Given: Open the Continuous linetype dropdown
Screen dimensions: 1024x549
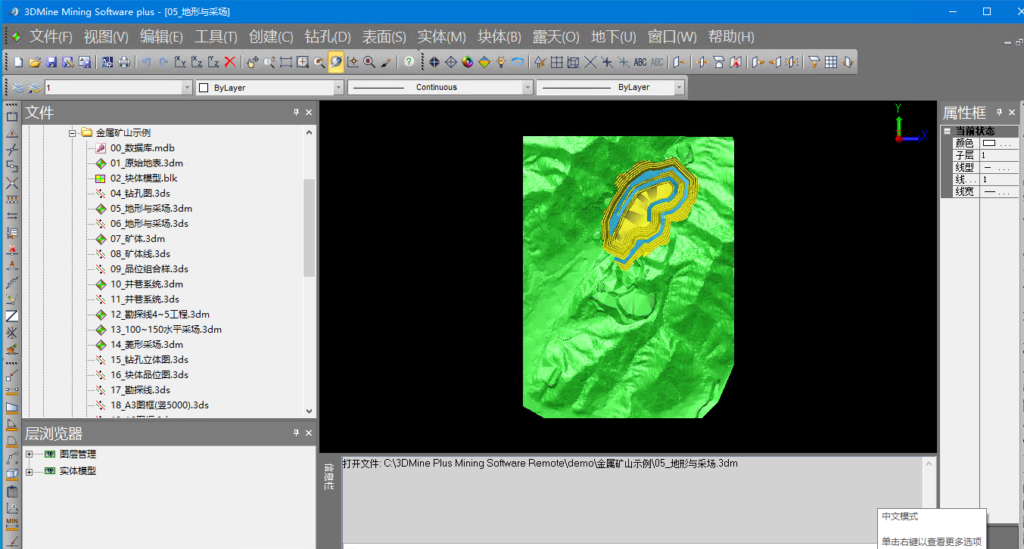Looking at the screenshot, I should 527,87.
